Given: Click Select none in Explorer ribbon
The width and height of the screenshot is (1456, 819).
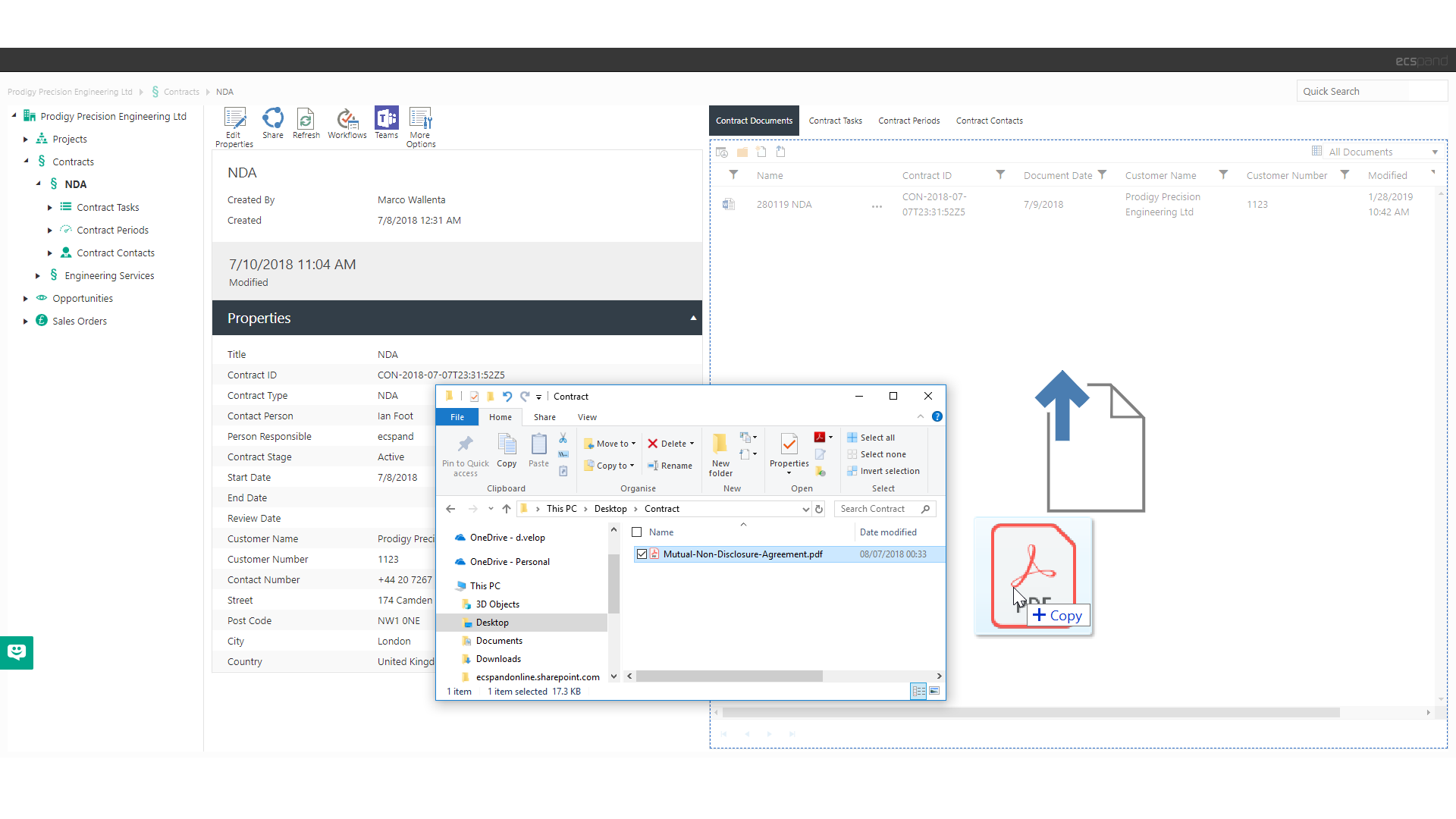Looking at the screenshot, I should 876,454.
